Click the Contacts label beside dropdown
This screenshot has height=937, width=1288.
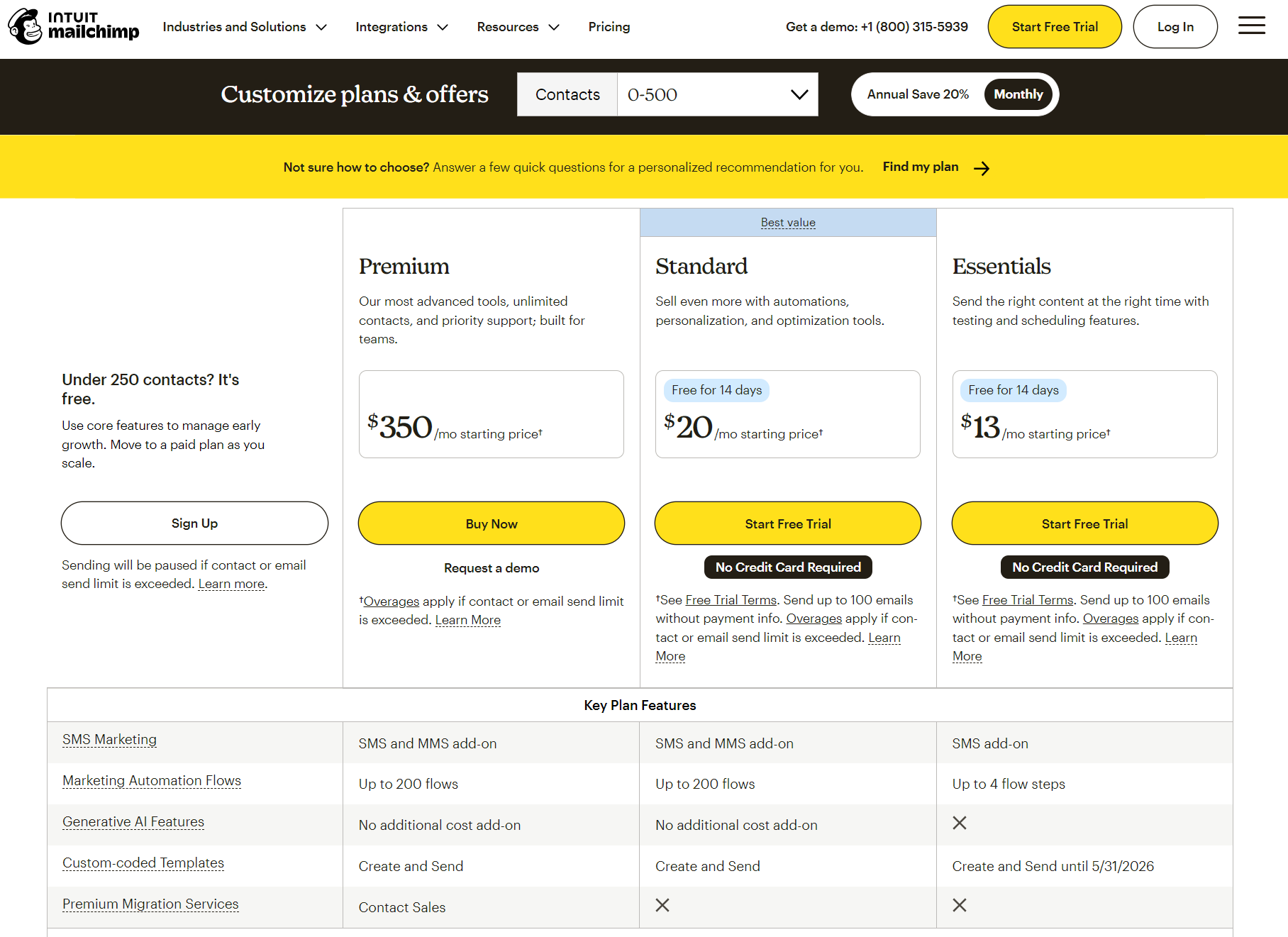tap(567, 94)
